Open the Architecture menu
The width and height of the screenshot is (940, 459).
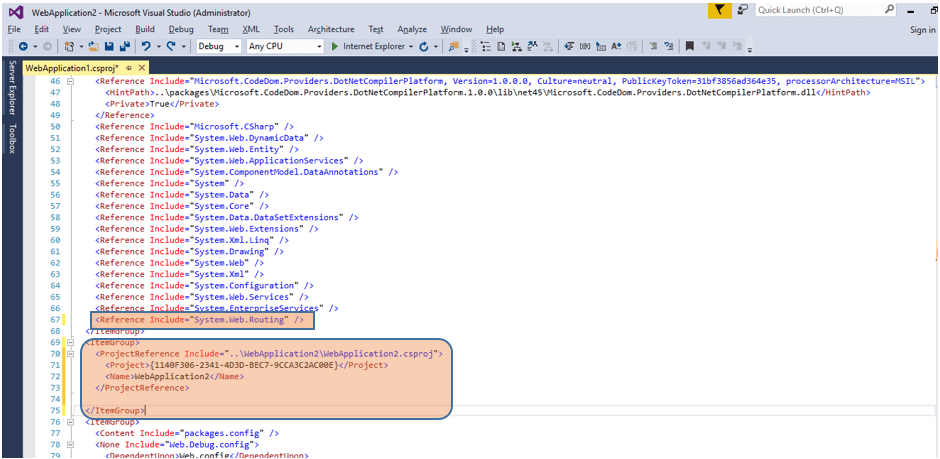tap(331, 29)
